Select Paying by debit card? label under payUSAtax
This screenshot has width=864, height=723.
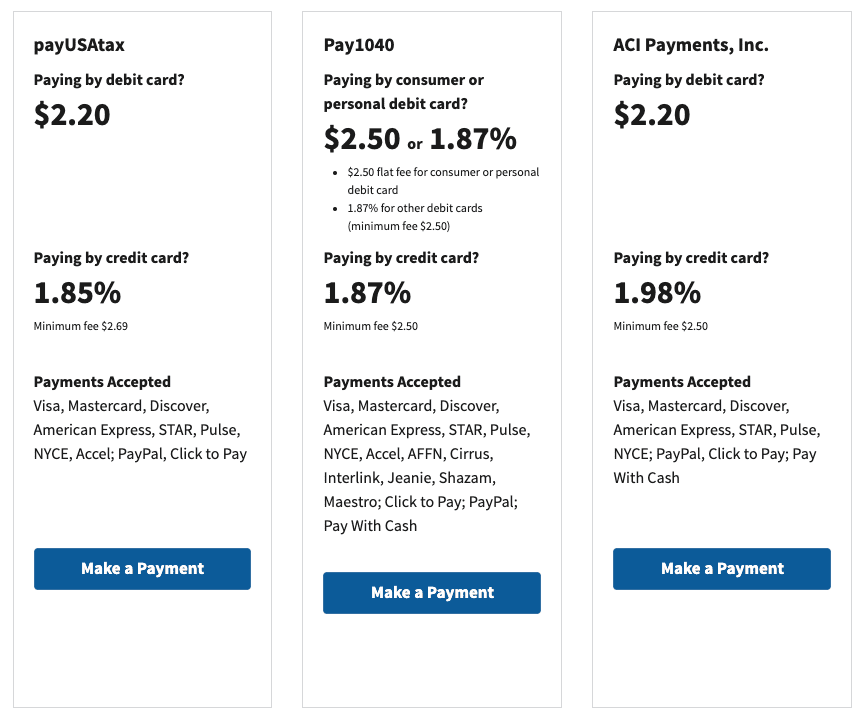111,79
